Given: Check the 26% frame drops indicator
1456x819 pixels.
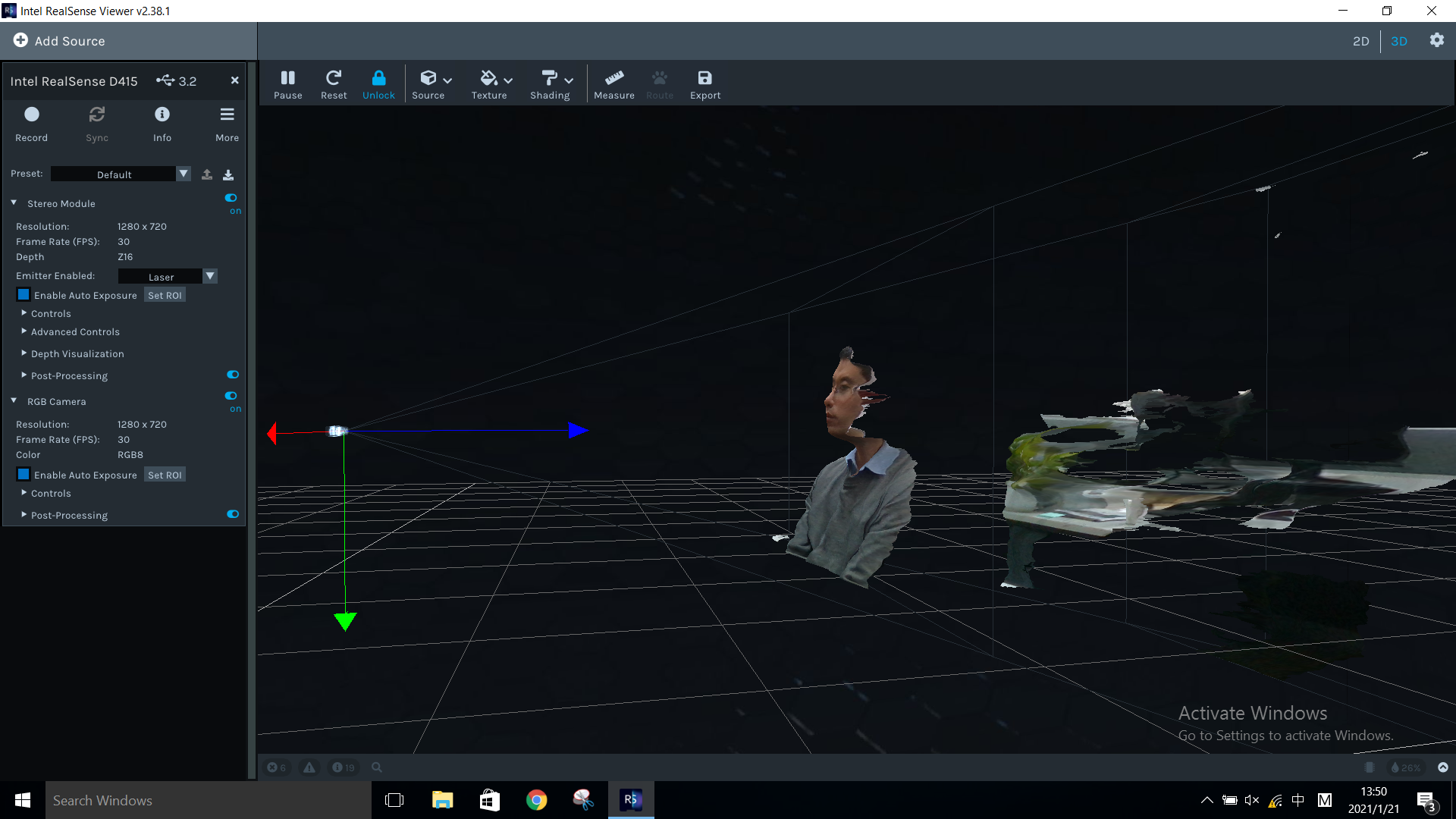Looking at the screenshot, I should (1405, 767).
